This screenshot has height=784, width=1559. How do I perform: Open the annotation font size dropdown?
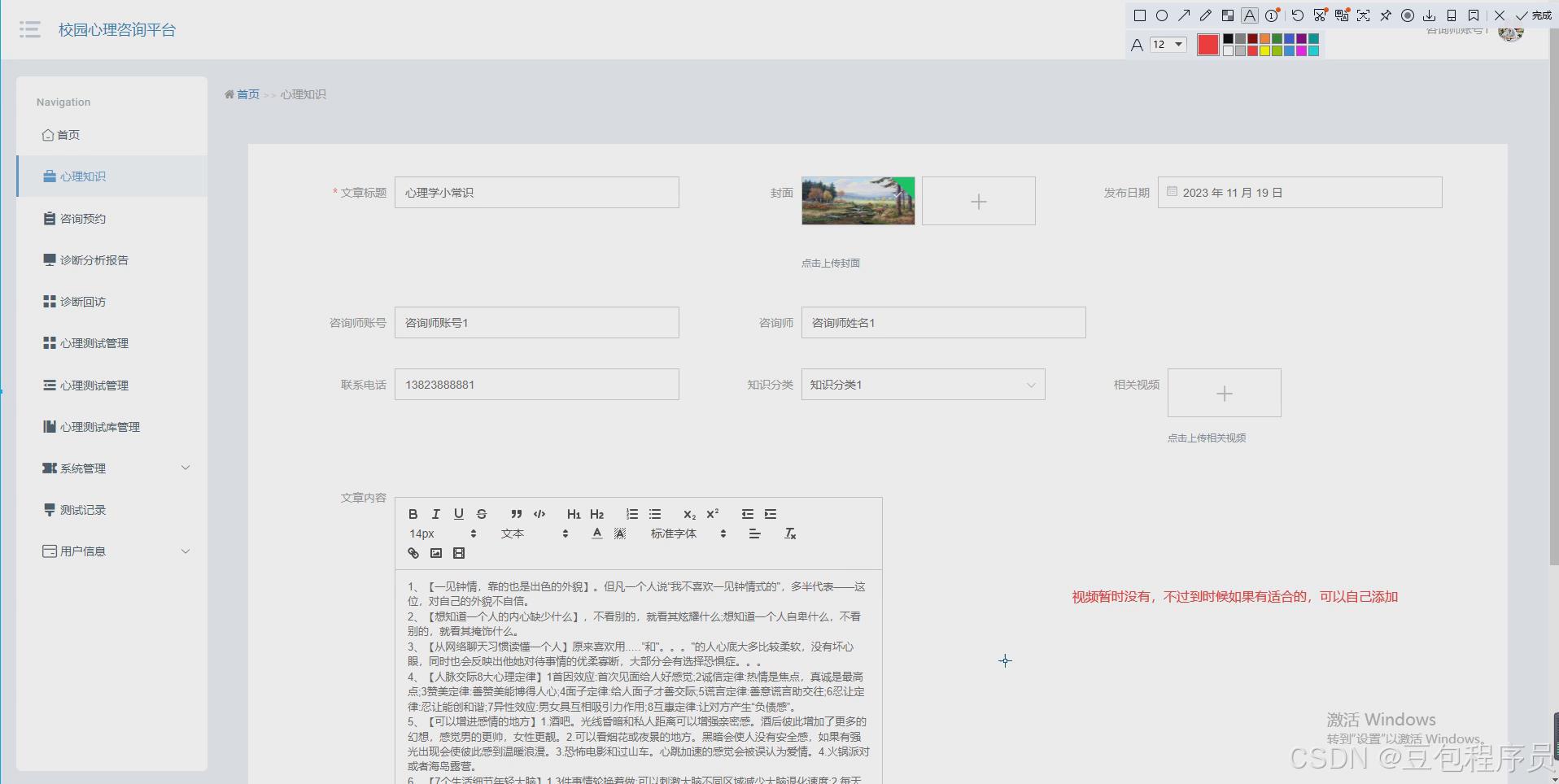coord(1169,44)
